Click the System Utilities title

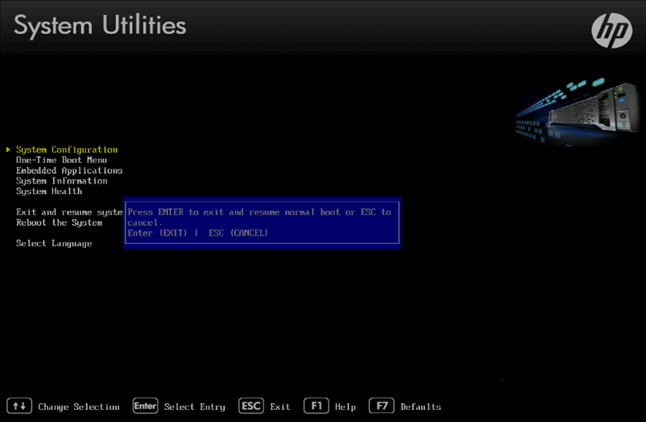(100, 26)
